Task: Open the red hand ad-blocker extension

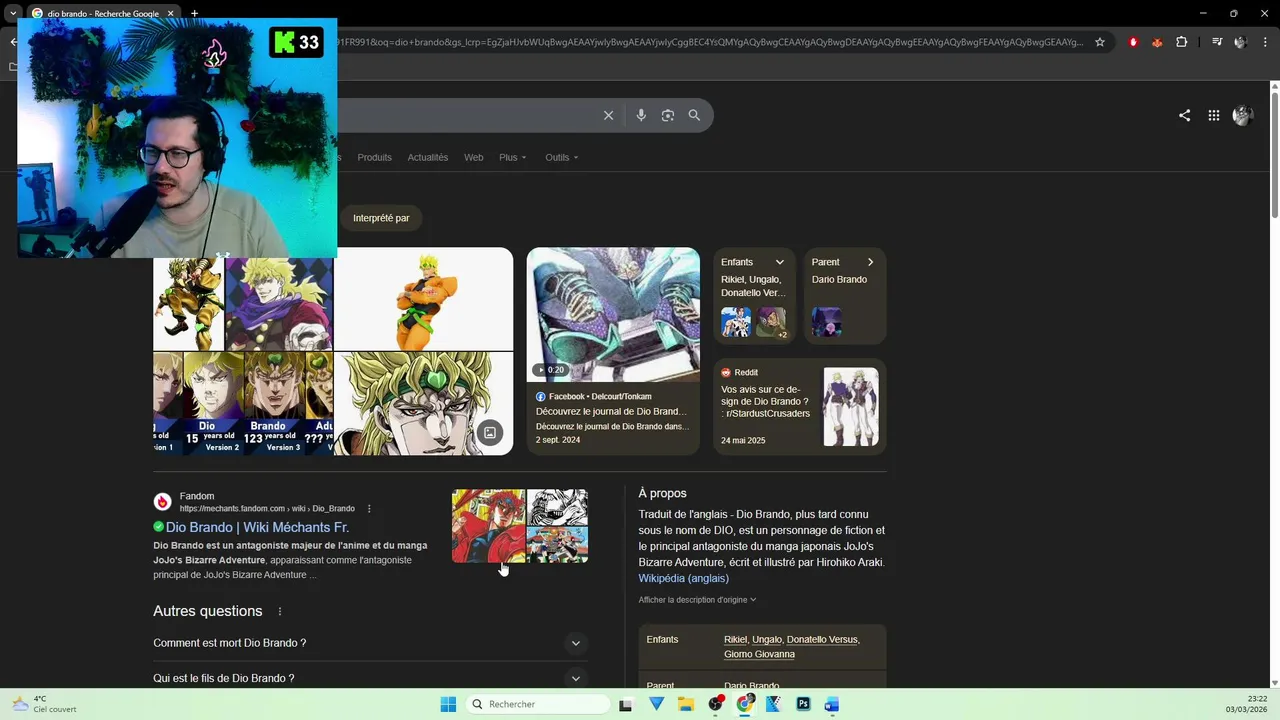Action: click(1133, 42)
